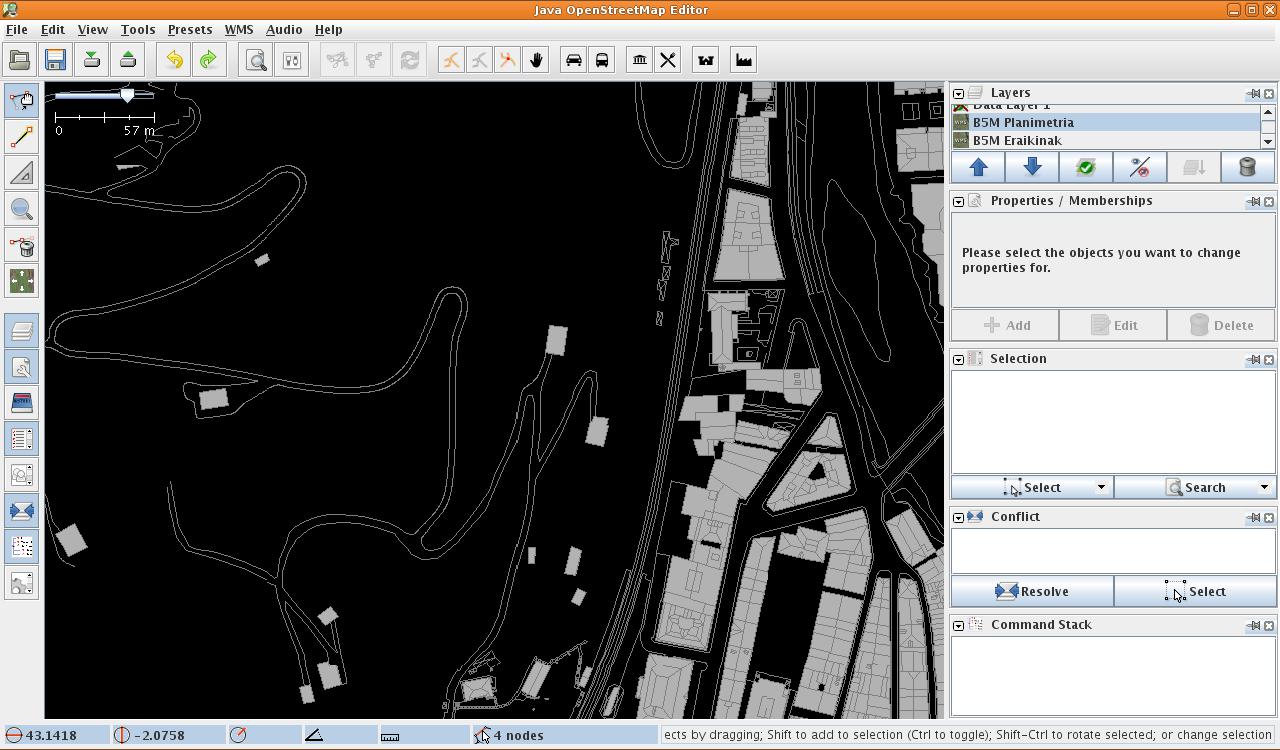
Task: Collapse the Properties / Memberships panel
Action: pos(958,201)
